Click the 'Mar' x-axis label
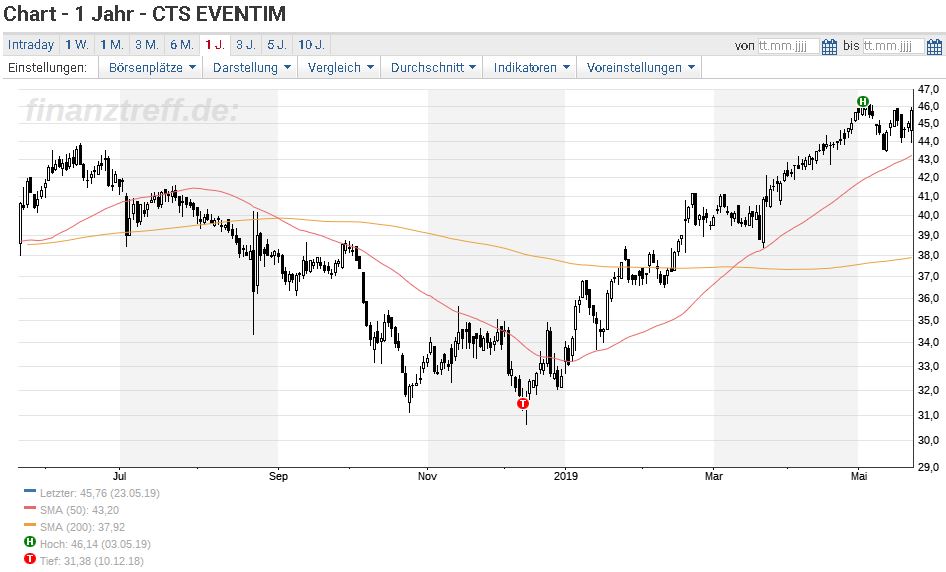Screen dimensions: 946x572 [714, 476]
